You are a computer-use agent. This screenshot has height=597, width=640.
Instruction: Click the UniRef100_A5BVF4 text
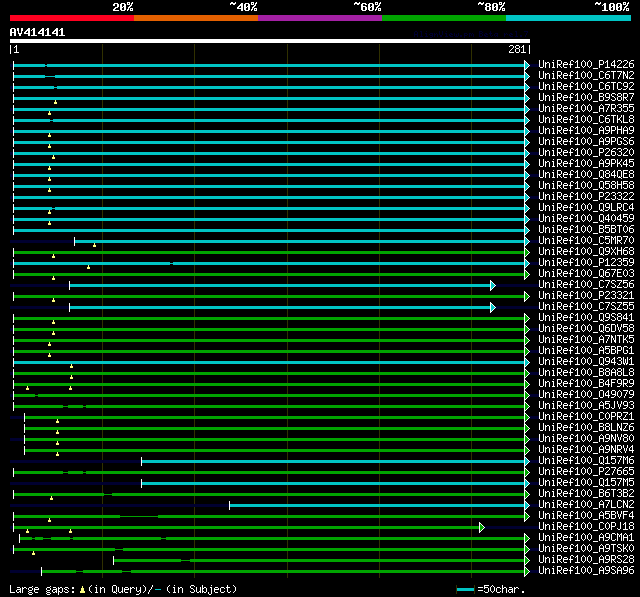pos(586,516)
